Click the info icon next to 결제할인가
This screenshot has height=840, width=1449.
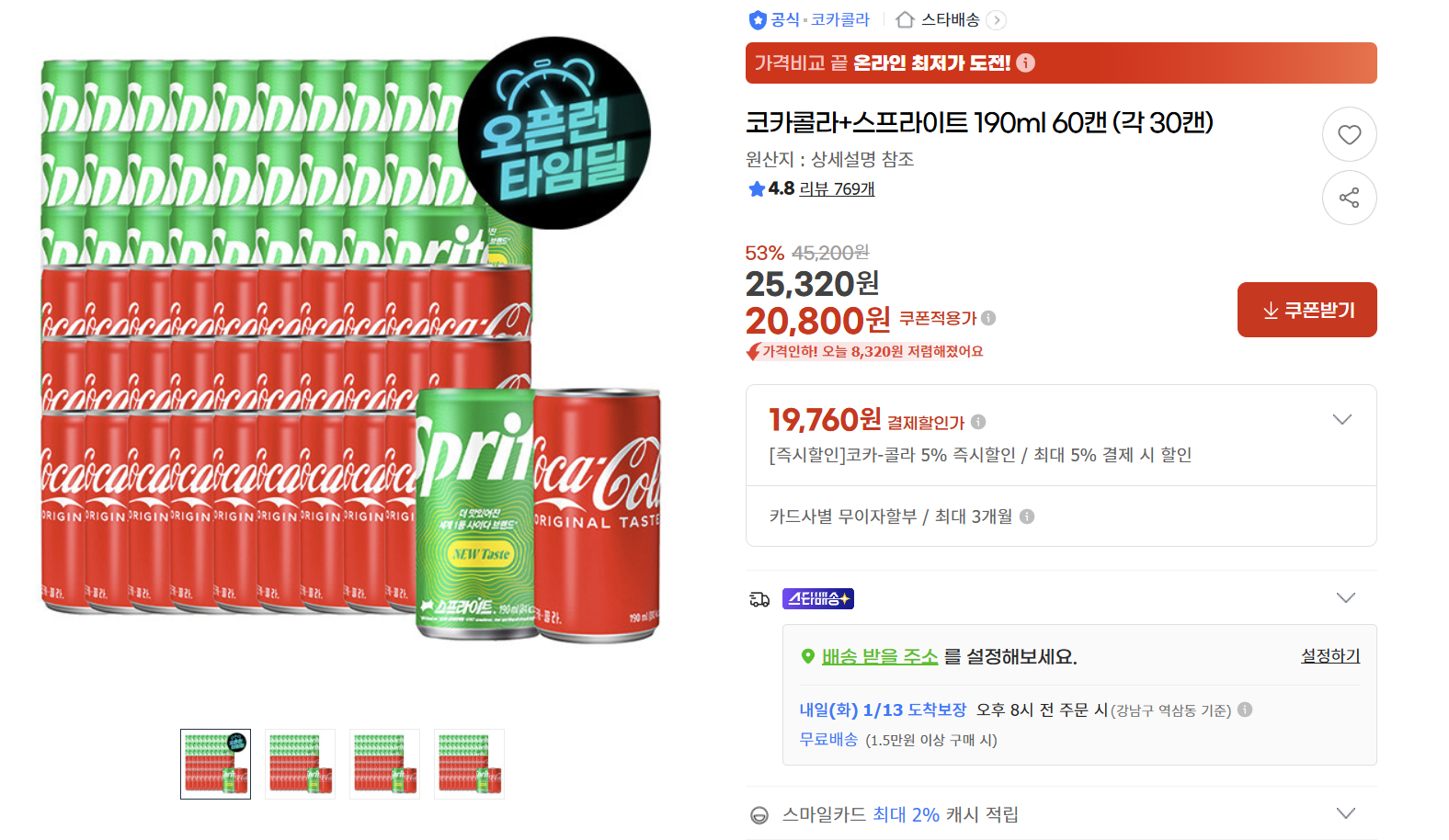coord(980,421)
